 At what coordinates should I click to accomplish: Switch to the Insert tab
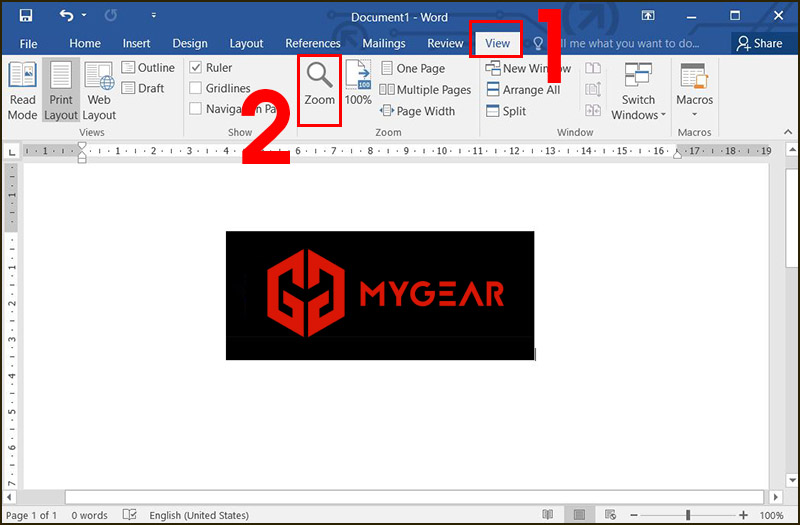136,43
